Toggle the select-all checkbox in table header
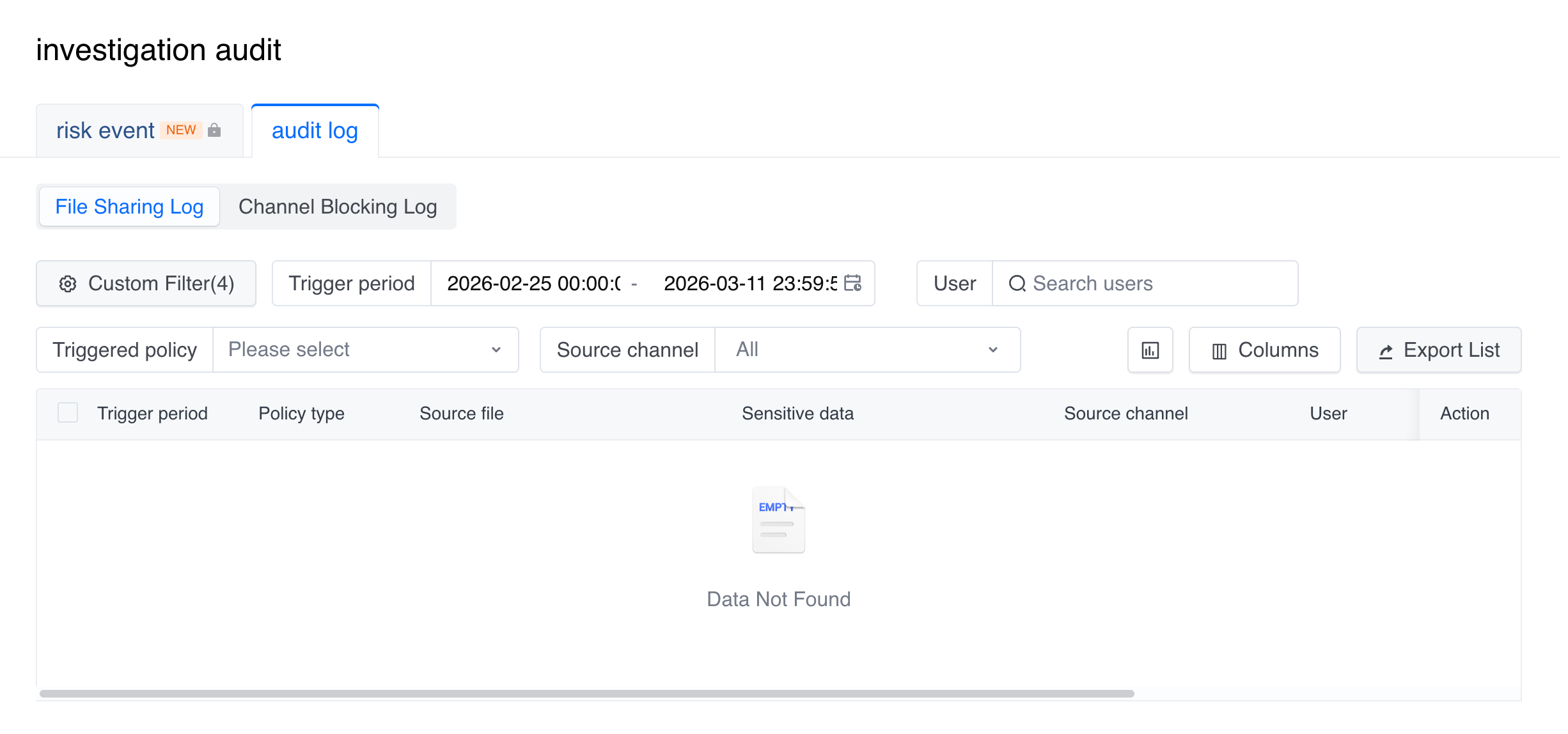The width and height of the screenshot is (1568, 734). [x=68, y=413]
